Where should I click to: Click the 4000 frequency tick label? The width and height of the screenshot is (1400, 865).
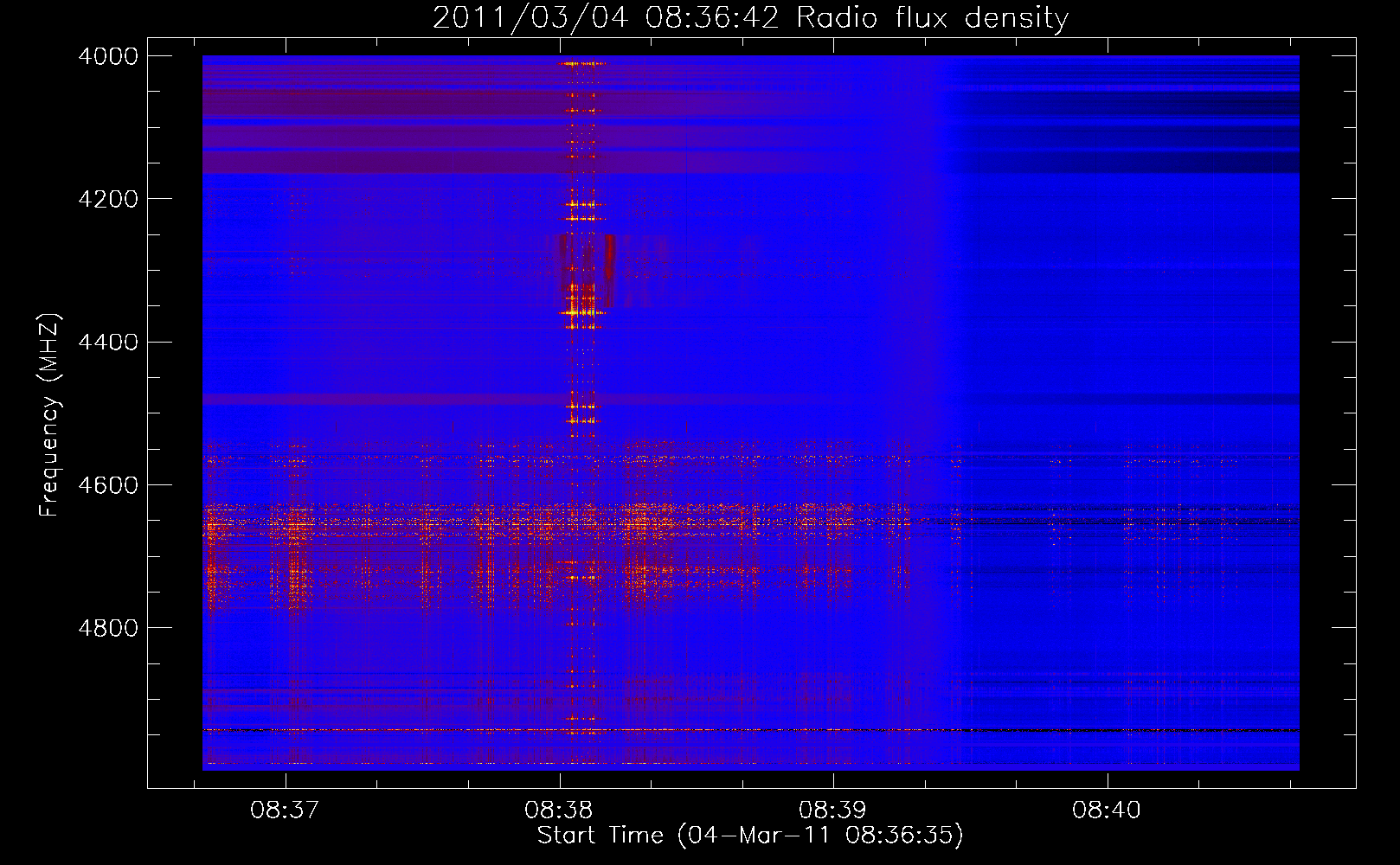coord(108,56)
